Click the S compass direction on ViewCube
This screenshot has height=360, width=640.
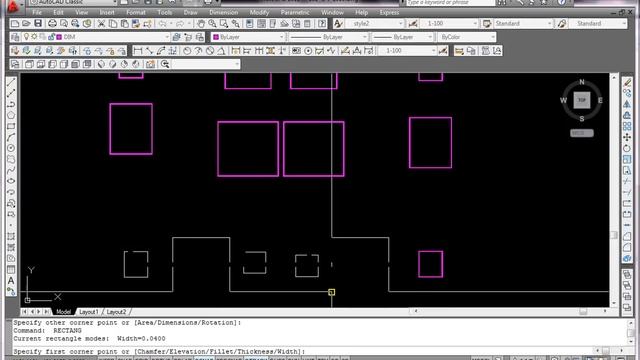coord(582,119)
